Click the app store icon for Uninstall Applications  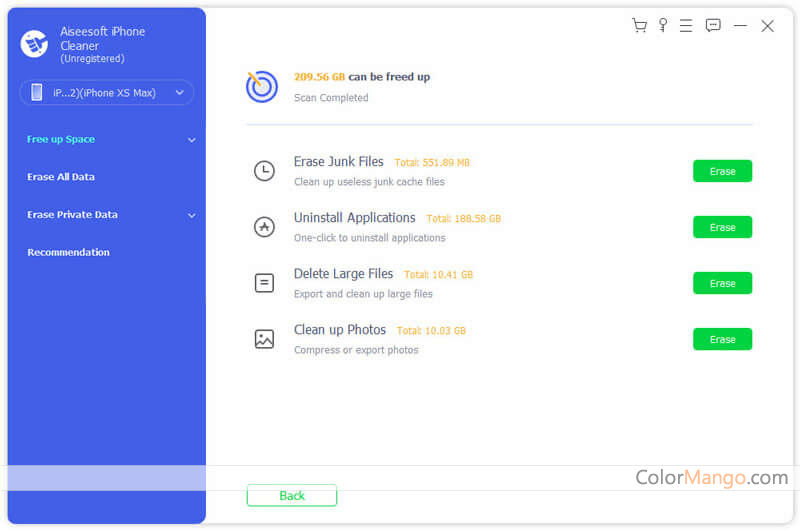pos(264,227)
